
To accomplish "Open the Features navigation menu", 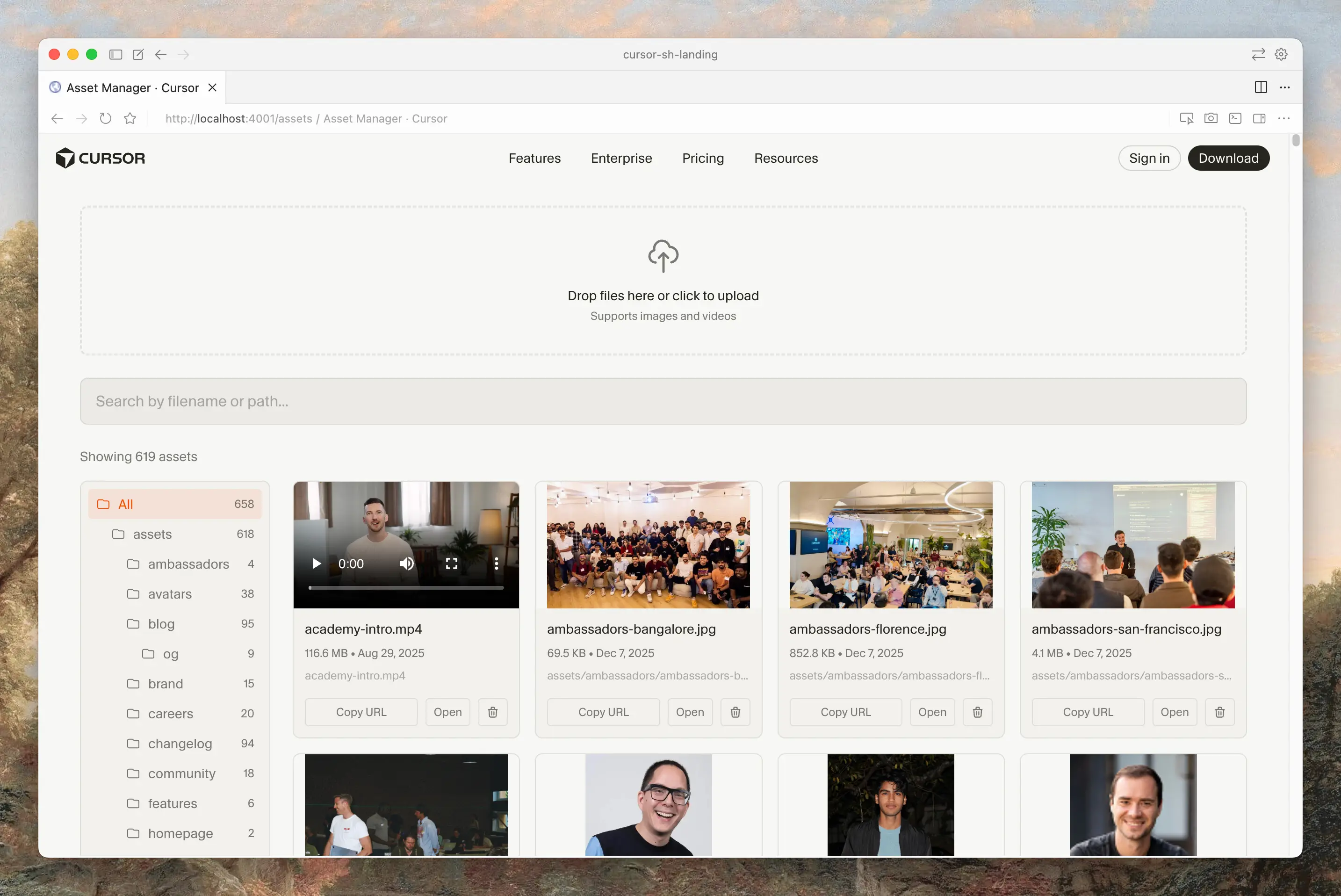I will (534, 158).
